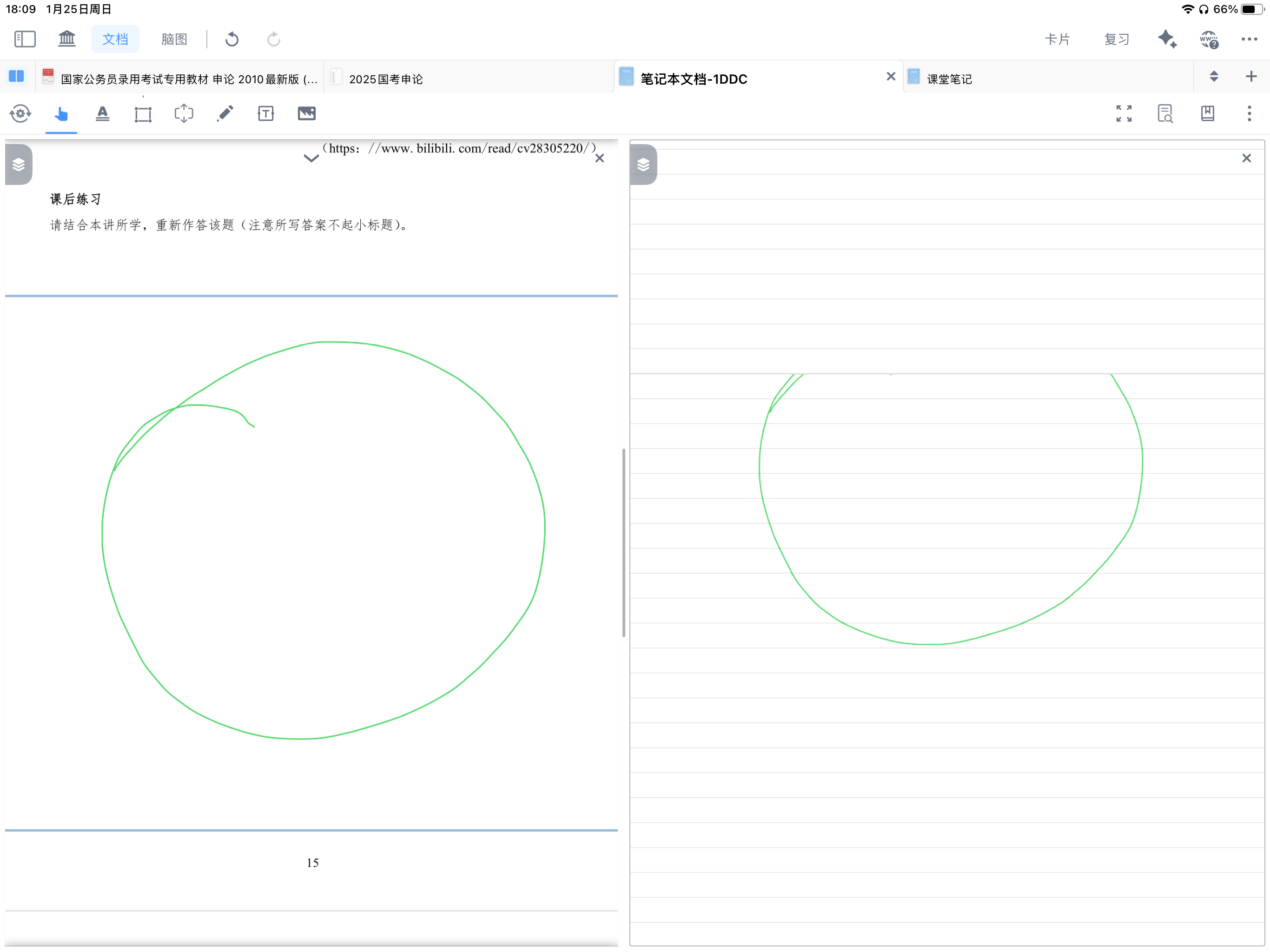Screen dimensions: 1270x952
Task: Collapse the left document chevron
Action: coord(311,159)
